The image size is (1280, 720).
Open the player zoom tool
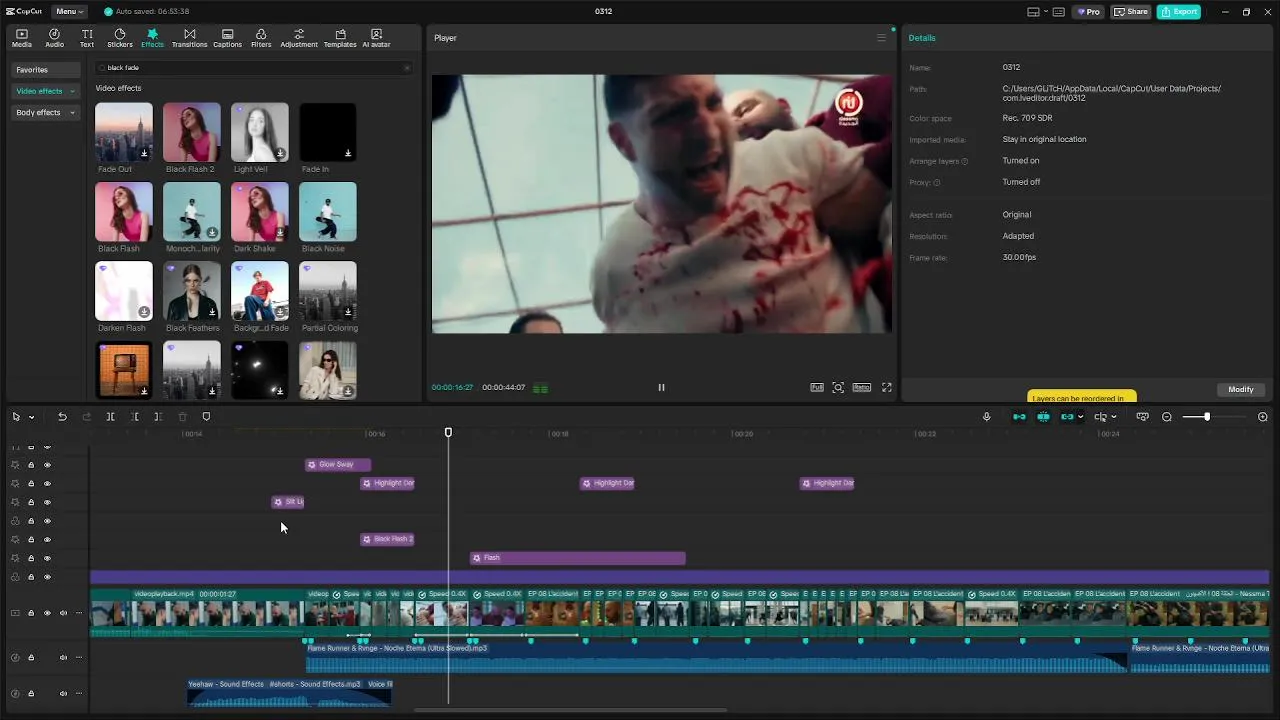pyautogui.click(x=838, y=388)
